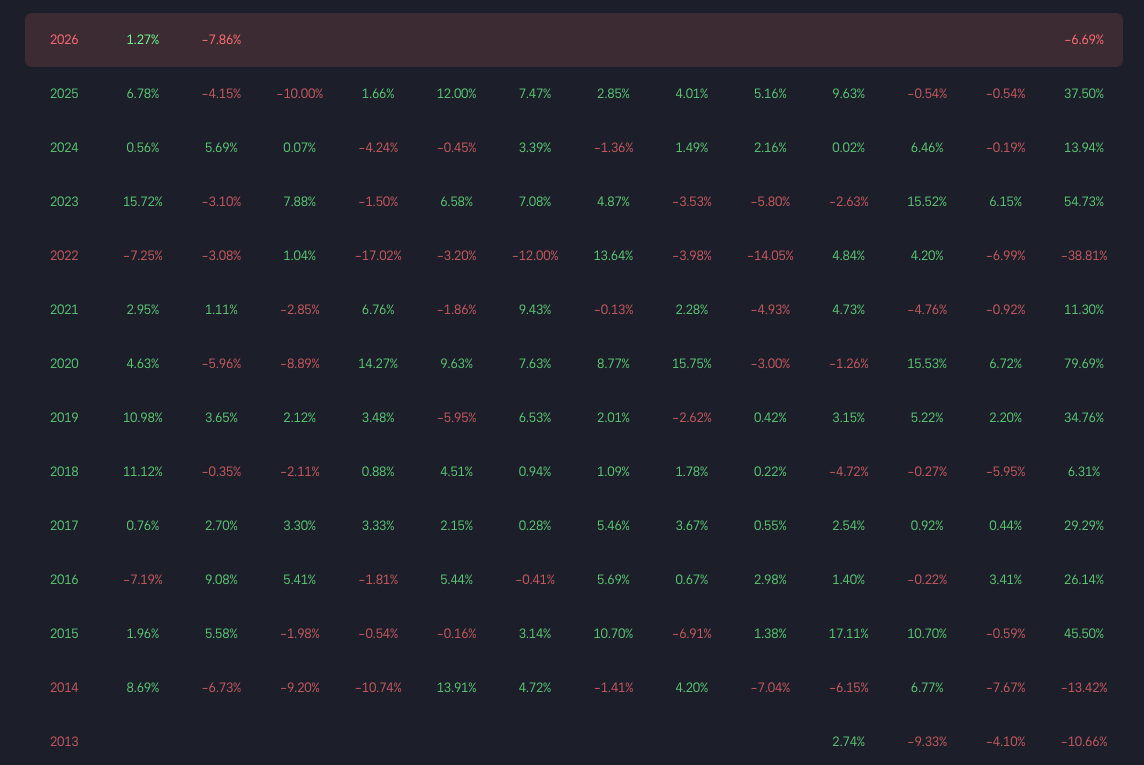
Task: Select the 13.91% cell in 2014 row
Action: click(x=456, y=688)
